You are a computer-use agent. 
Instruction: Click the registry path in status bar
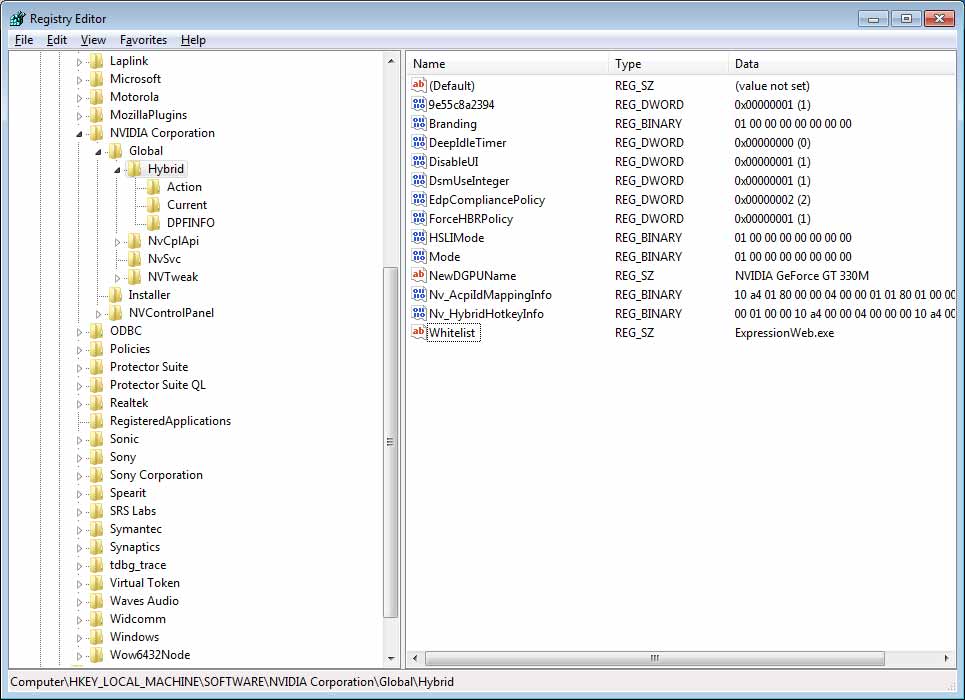(x=232, y=682)
